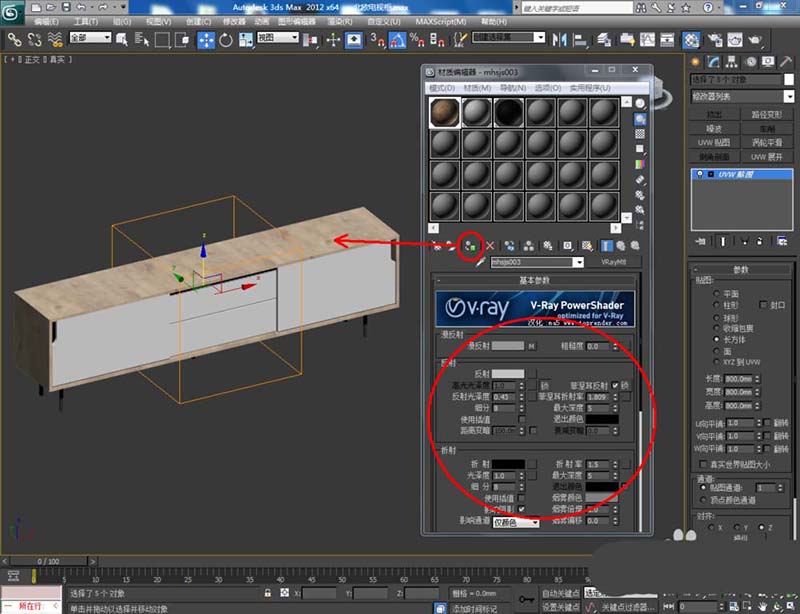Toggle the Angle Snap icon

point(396,39)
